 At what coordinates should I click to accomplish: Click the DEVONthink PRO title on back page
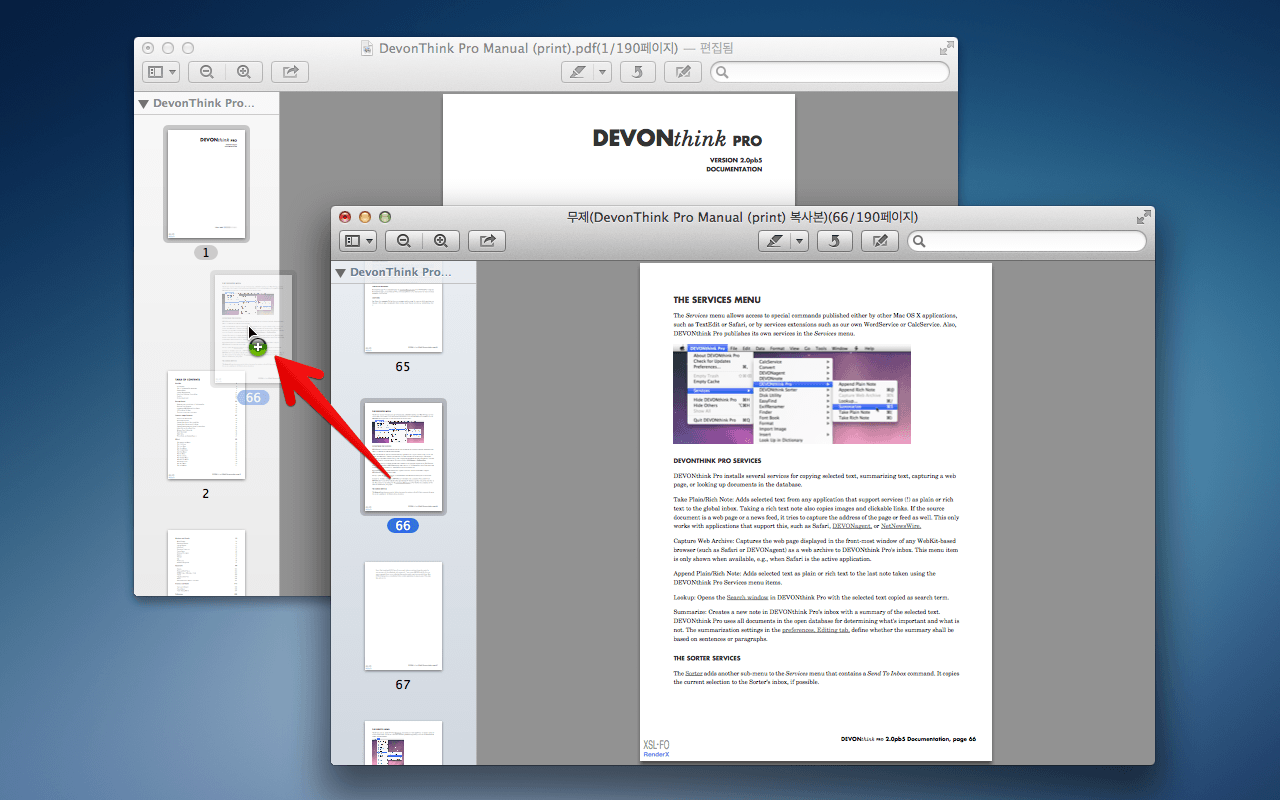click(x=677, y=138)
